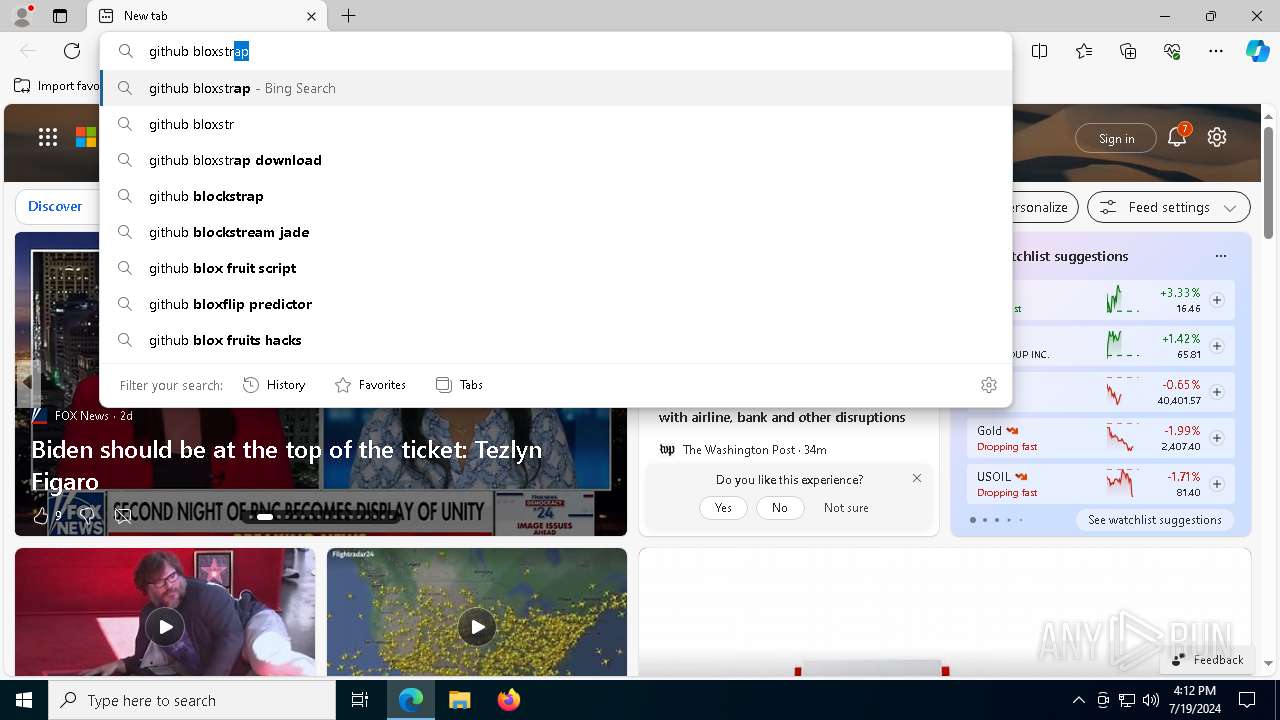
Task: Choose the 'github bloxstrap - Bing Search' suggestion
Action: [556, 88]
